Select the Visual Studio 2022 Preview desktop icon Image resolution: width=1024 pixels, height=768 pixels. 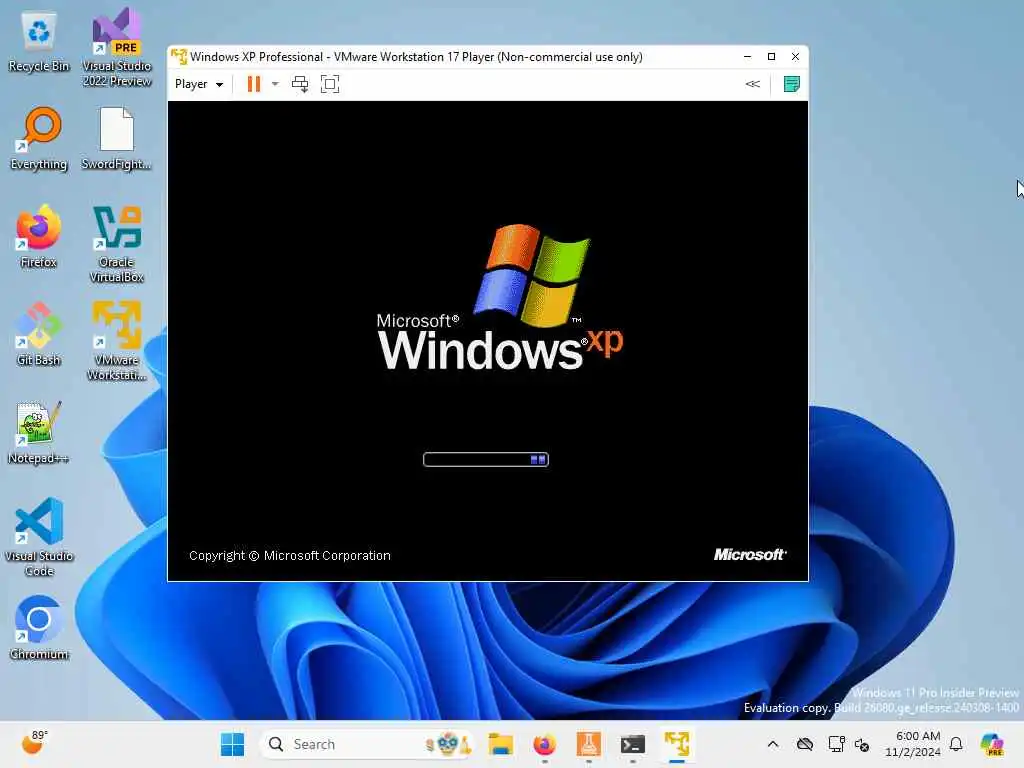pyautogui.click(x=117, y=48)
